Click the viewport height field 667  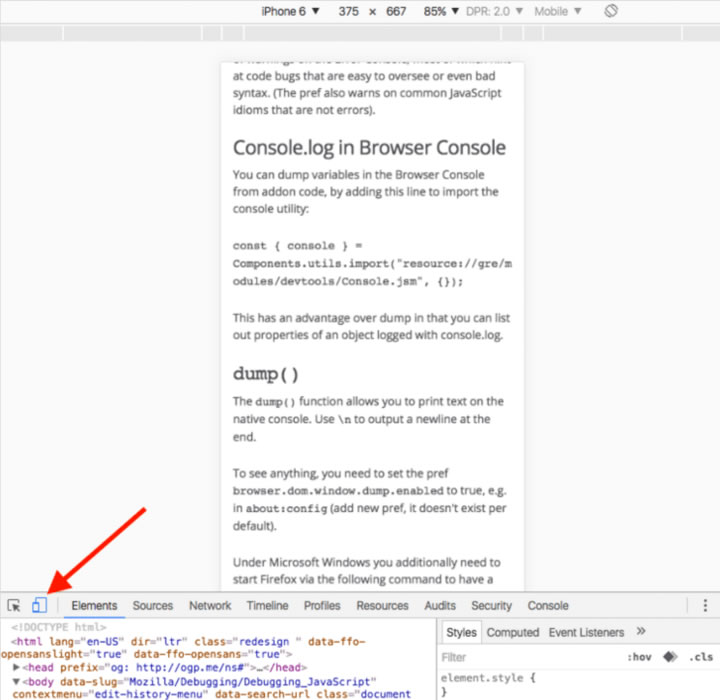point(396,11)
